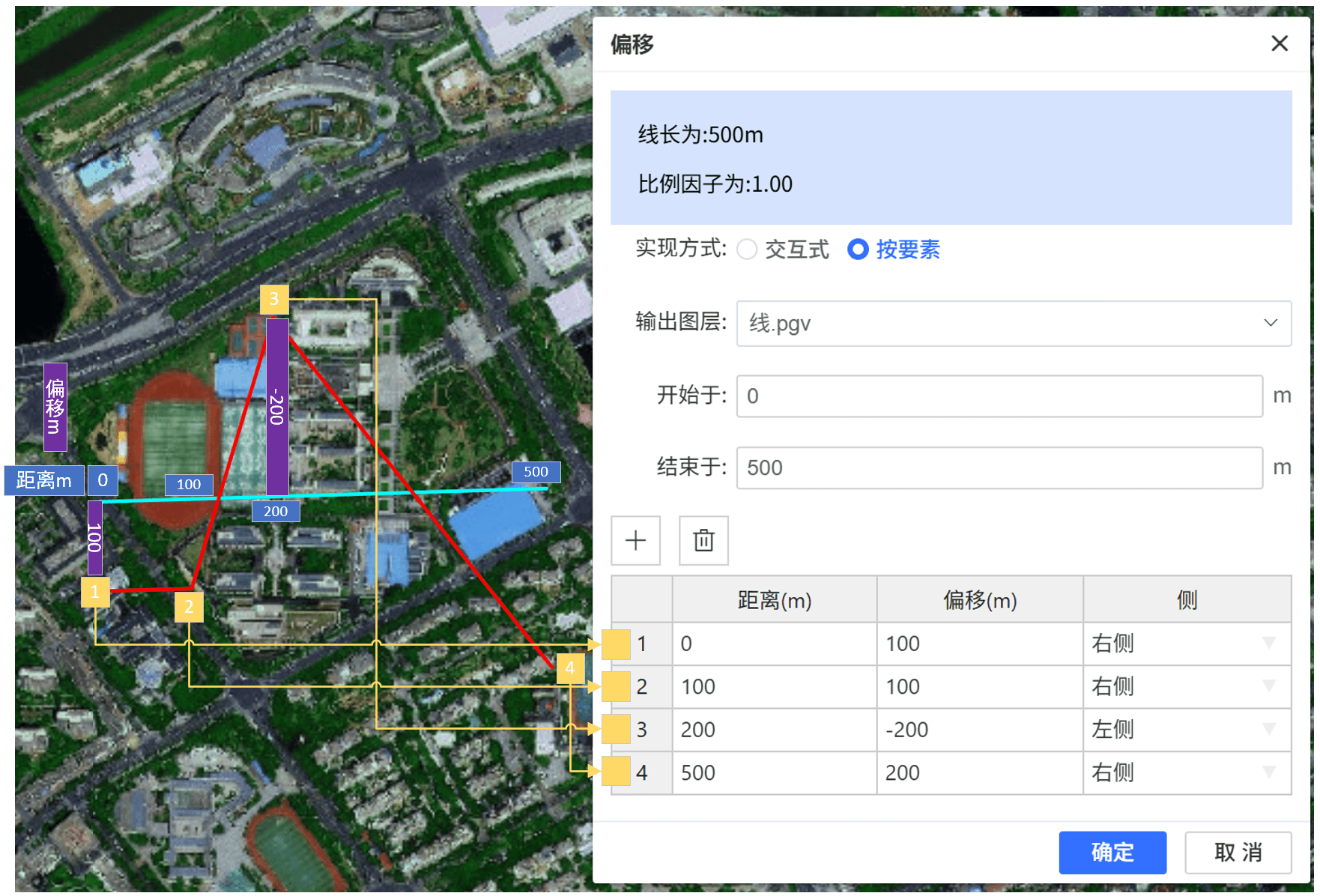
Task: Click yellow marker 4 on the map
Action: point(570,668)
